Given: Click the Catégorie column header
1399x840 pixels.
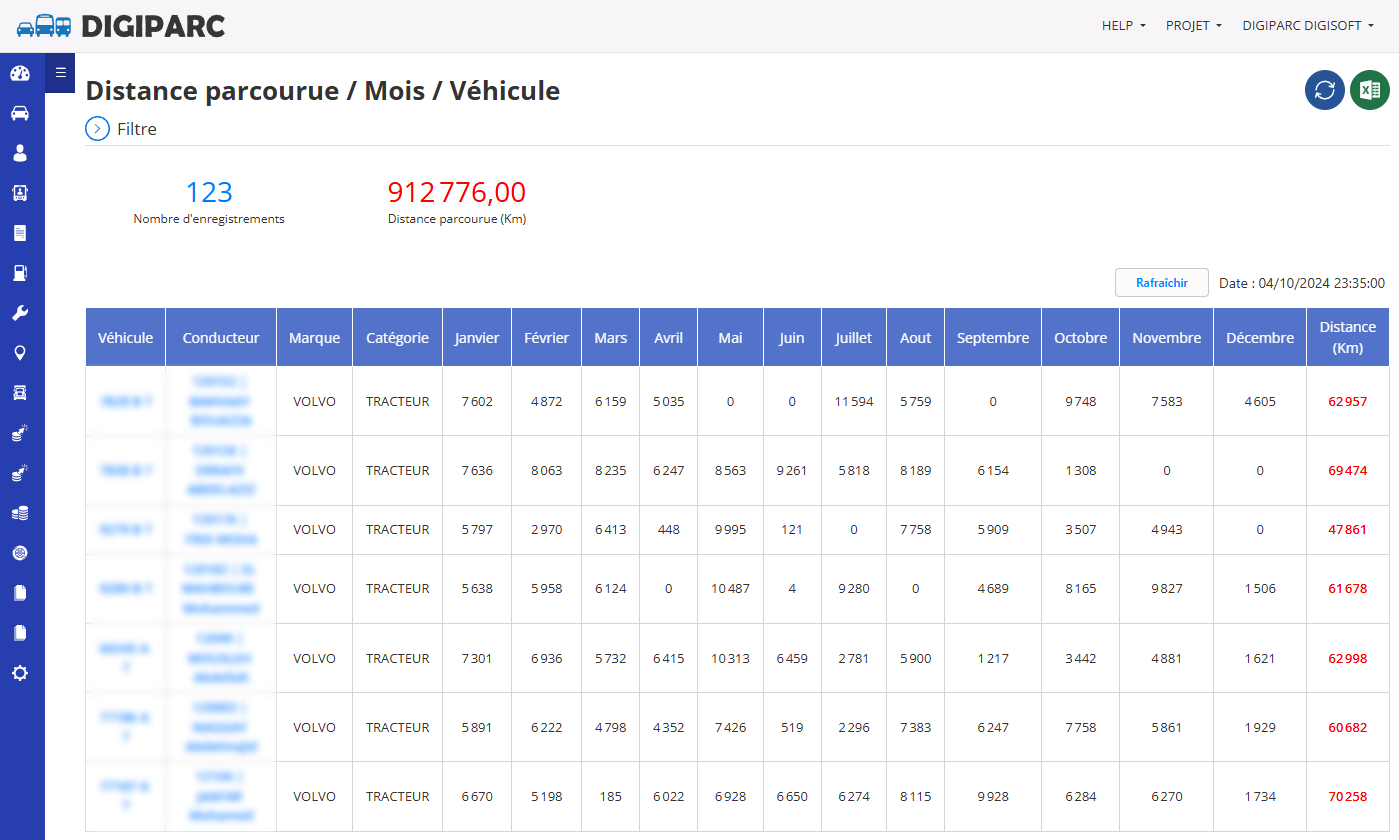Looking at the screenshot, I should 398,337.
